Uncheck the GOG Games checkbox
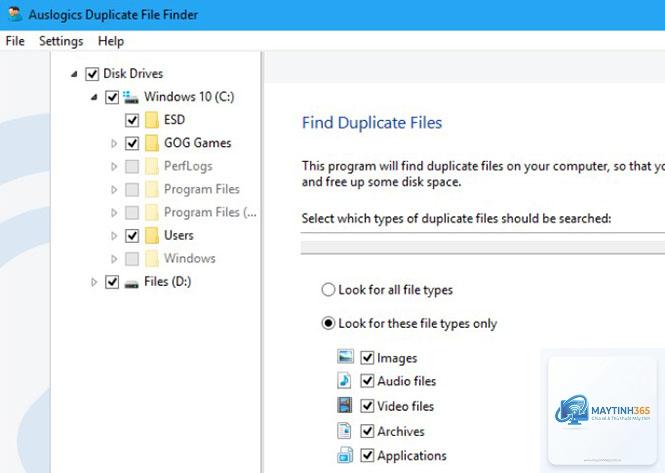The image size is (665, 473). [x=132, y=143]
